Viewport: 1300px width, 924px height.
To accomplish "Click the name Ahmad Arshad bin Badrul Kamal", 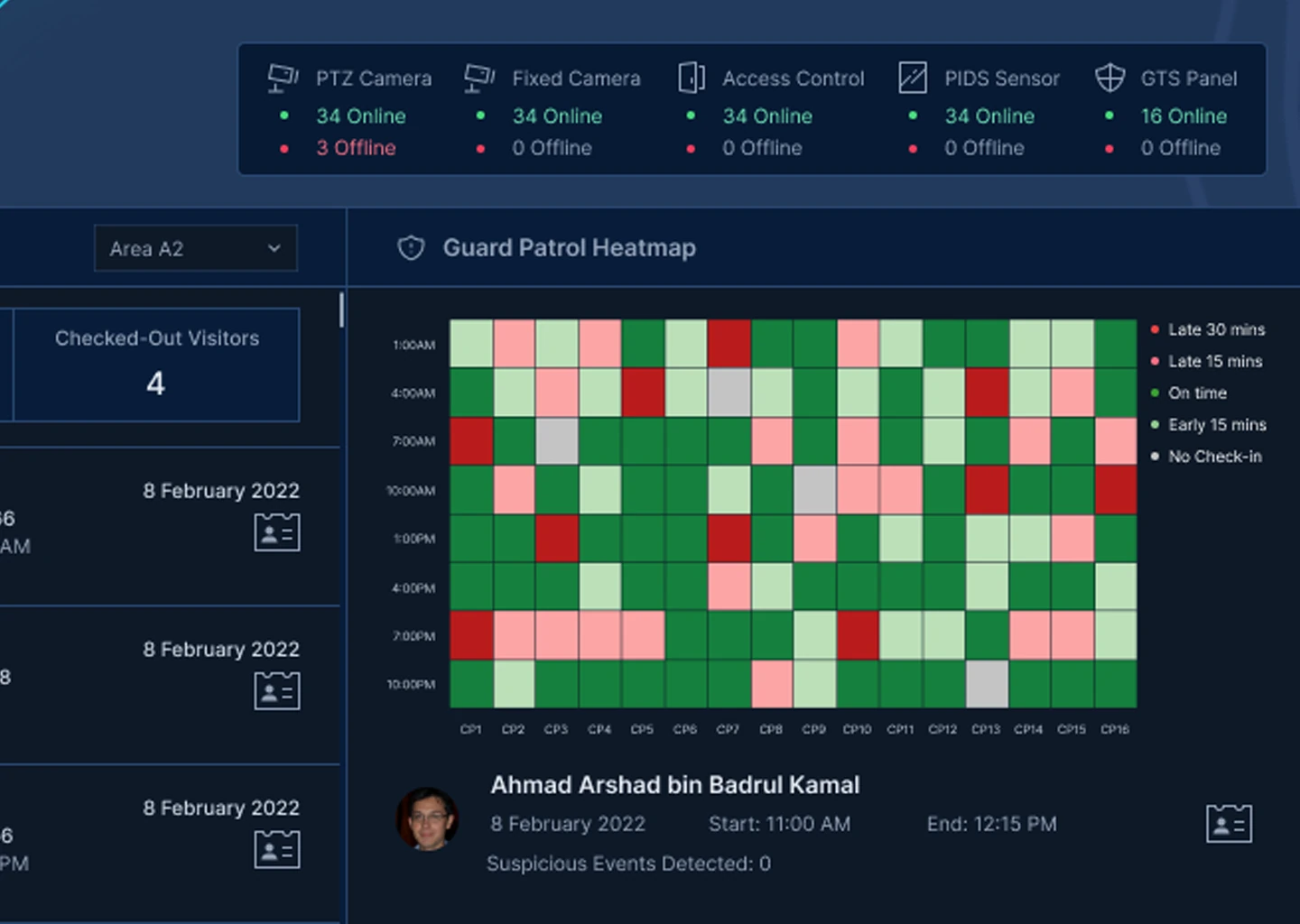I will (x=675, y=785).
